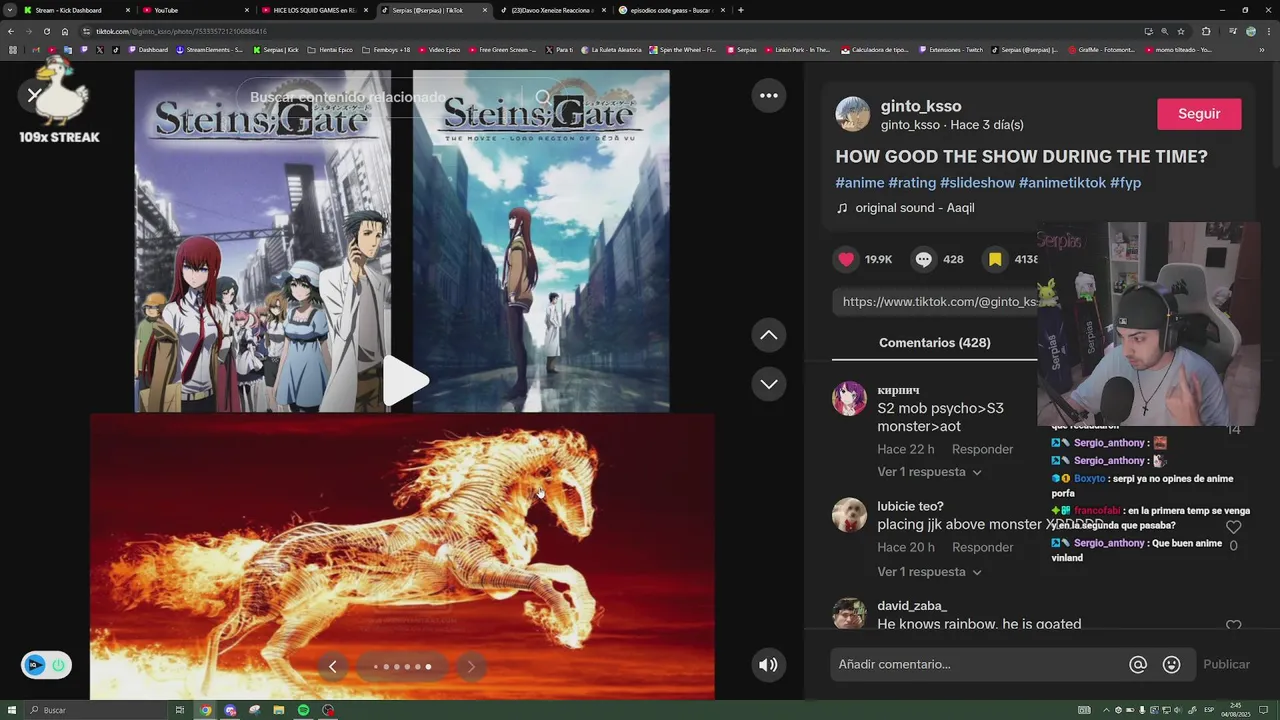Close the TikTok photo viewer
The height and width of the screenshot is (720, 1280).
(x=34, y=95)
